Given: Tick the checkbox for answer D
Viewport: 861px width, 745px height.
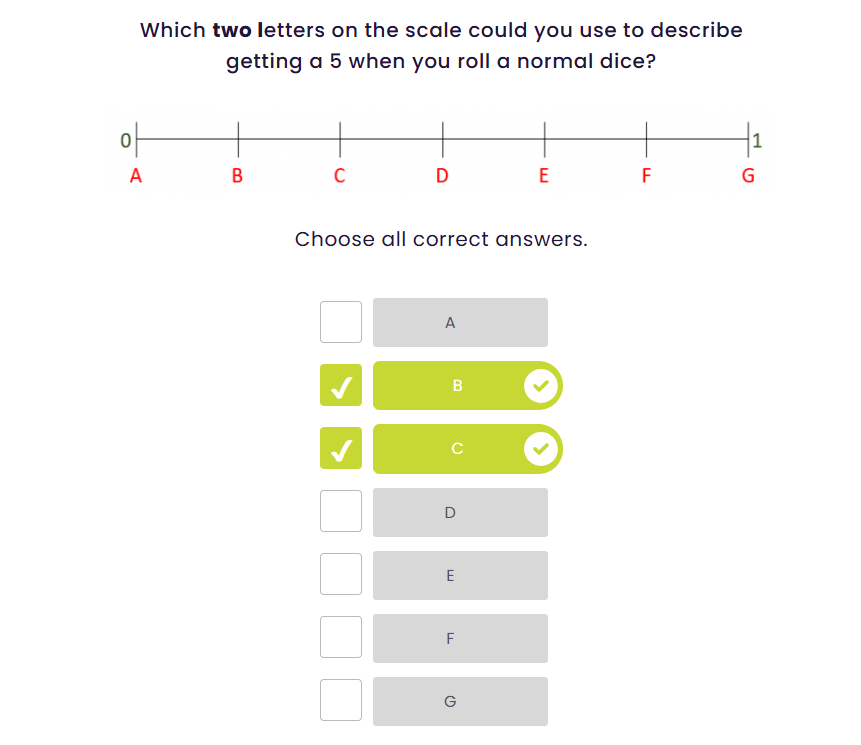Looking at the screenshot, I should pyautogui.click(x=341, y=512).
